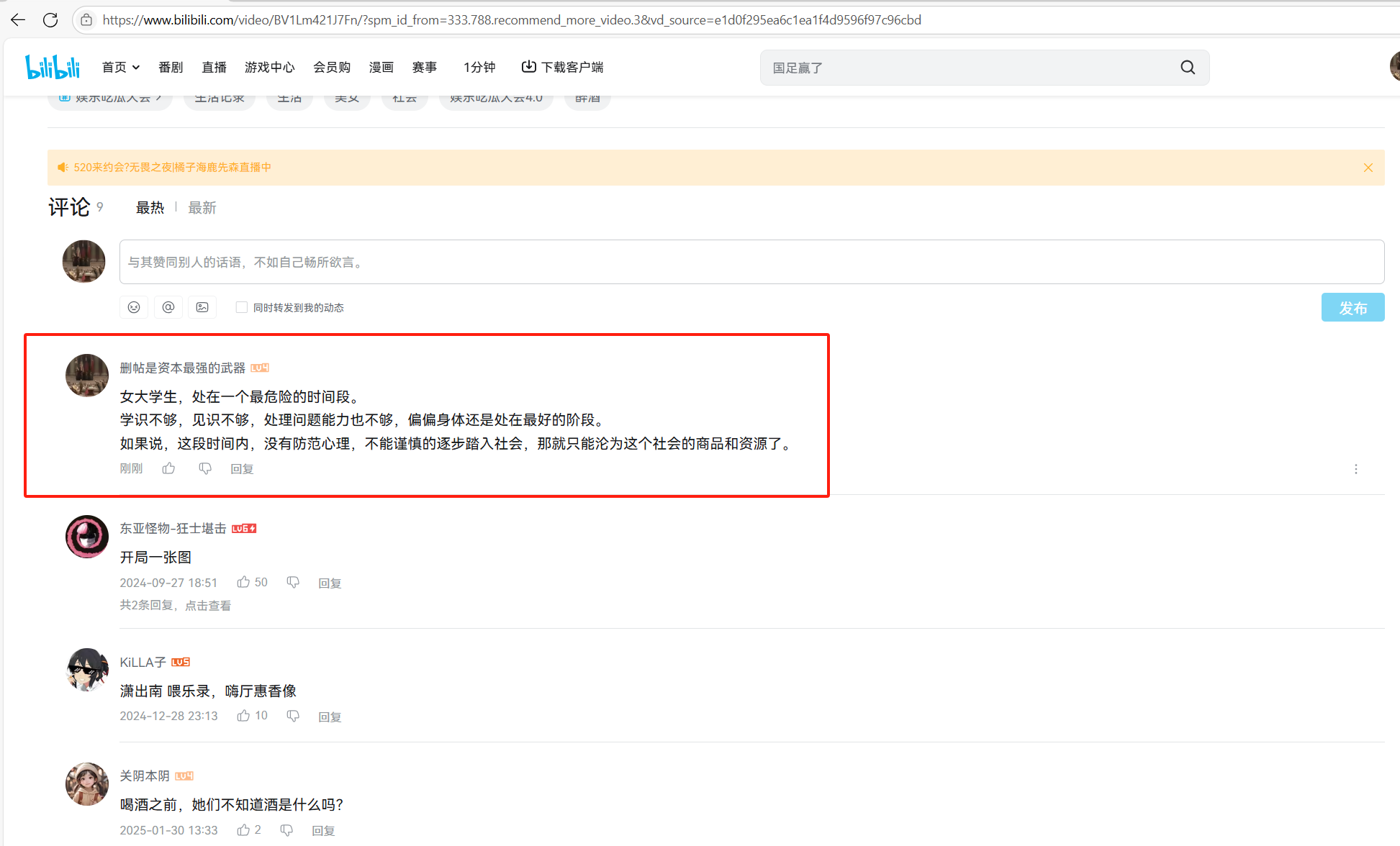Open 娱乐吃瓜大会 channel tag arrow
1400x846 pixels.
(158, 99)
